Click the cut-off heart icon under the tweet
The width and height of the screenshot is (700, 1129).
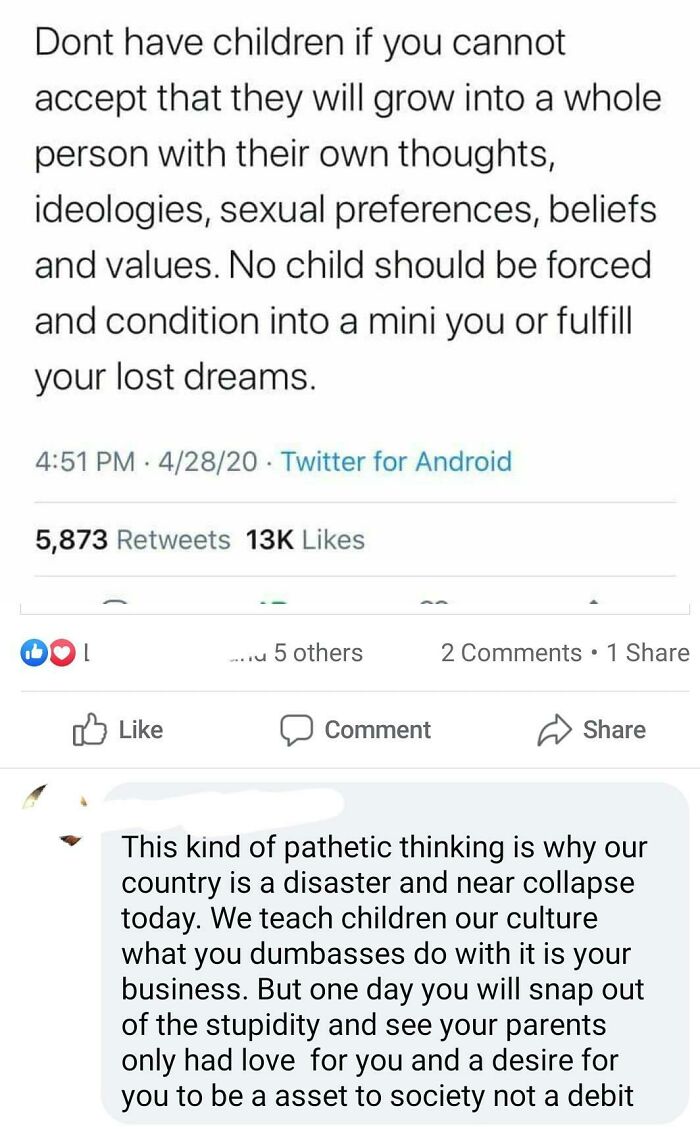434,601
